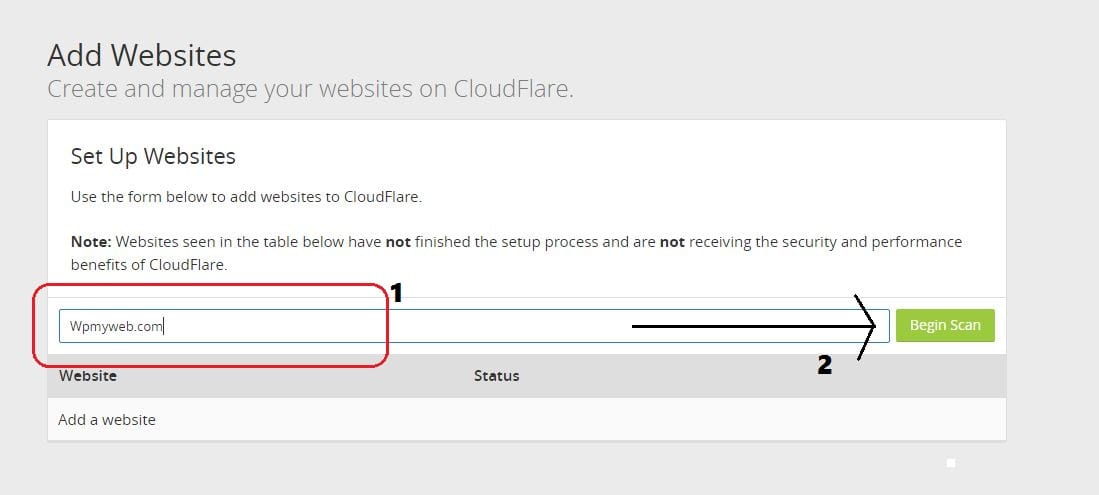This screenshot has width=1099, height=495.
Task: Click the bold Note: label
Action: [x=91, y=242]
